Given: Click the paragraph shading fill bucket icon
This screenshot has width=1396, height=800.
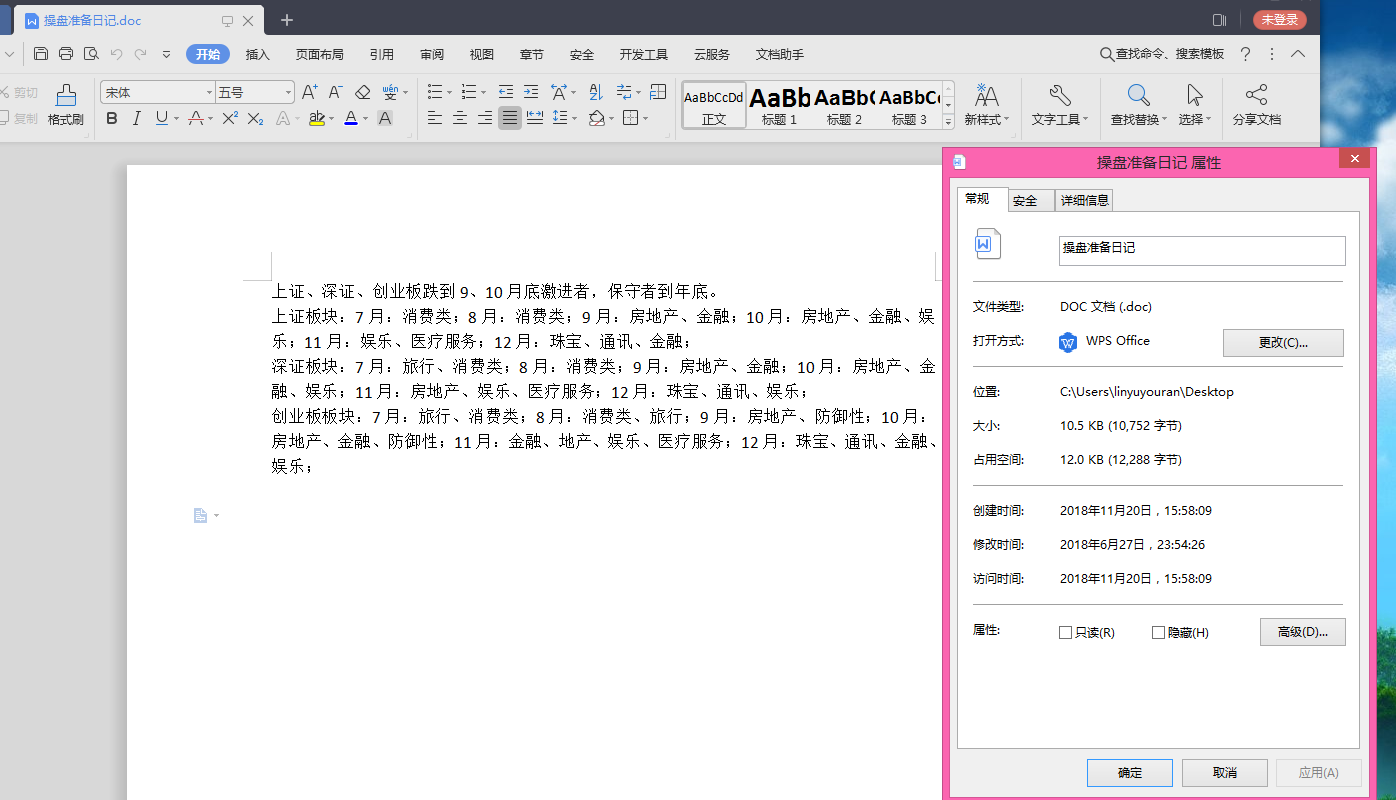Looking at the screenshot, I should 597,118.
